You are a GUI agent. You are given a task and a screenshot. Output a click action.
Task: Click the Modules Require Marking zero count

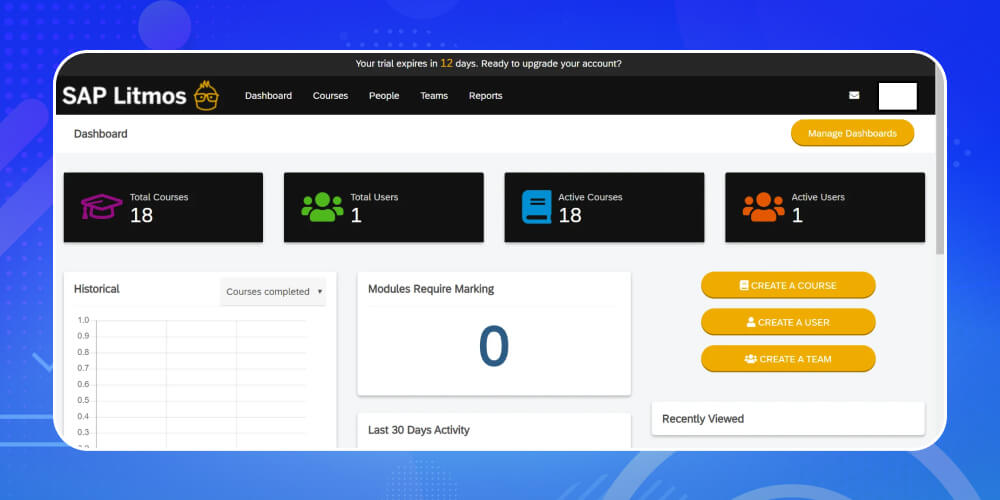point(494,347)
